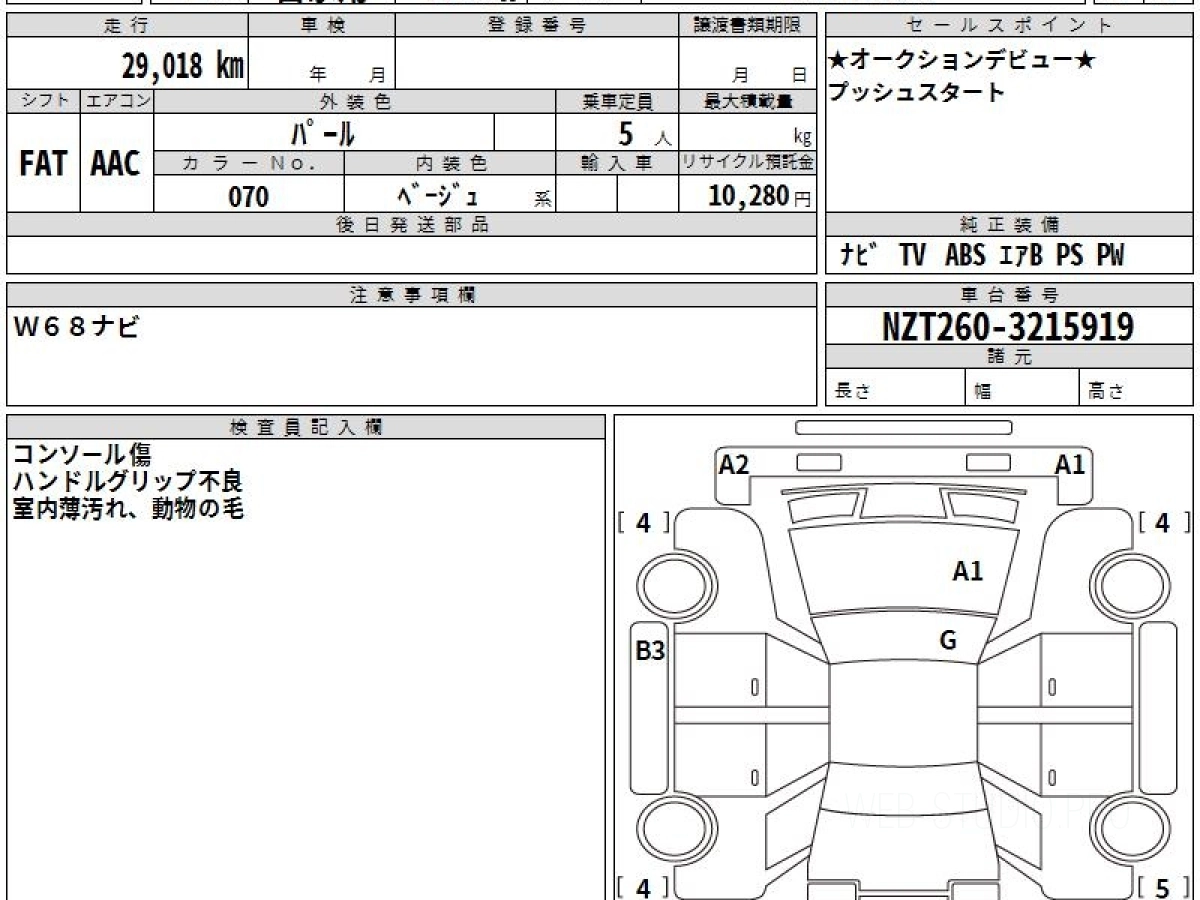
Task: Click the A1 mark on the hood
Action: tap(967, 571)
